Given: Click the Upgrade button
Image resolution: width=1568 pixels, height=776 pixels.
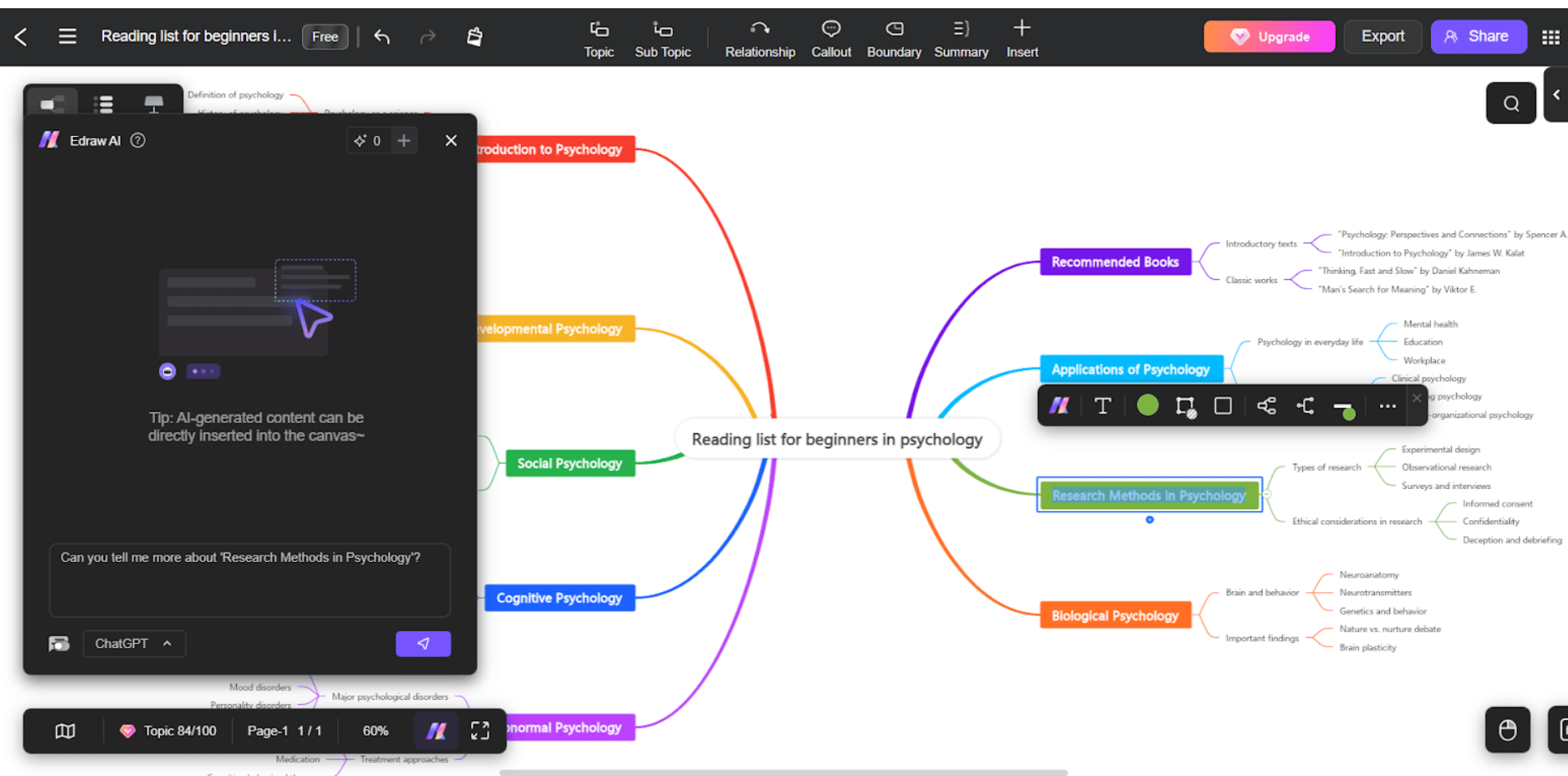Looking at the screenshot, I should pyautogui.click(x=1269, y=36).
